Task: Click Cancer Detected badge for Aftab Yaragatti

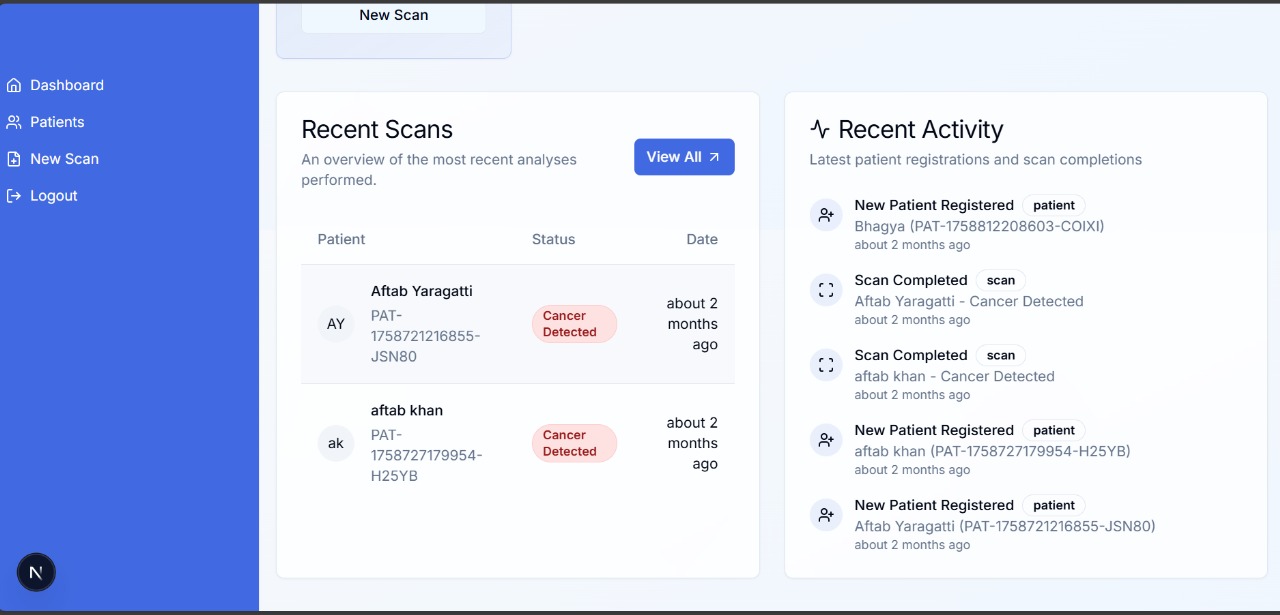Action: pyautogui.click(x=574, y=324)
